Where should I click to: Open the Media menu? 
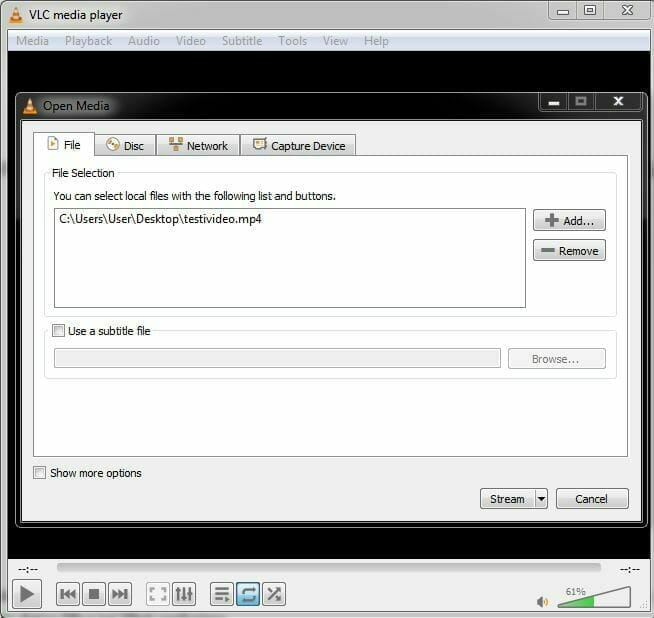pyautogui.click(x=33, y=41)
